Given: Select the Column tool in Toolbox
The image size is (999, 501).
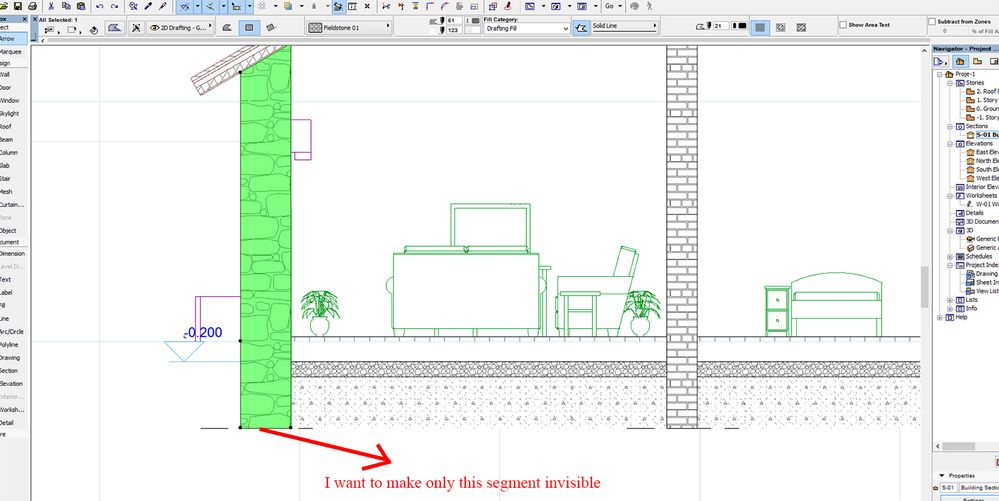Looking at the screenshot, I should [14, 152].
